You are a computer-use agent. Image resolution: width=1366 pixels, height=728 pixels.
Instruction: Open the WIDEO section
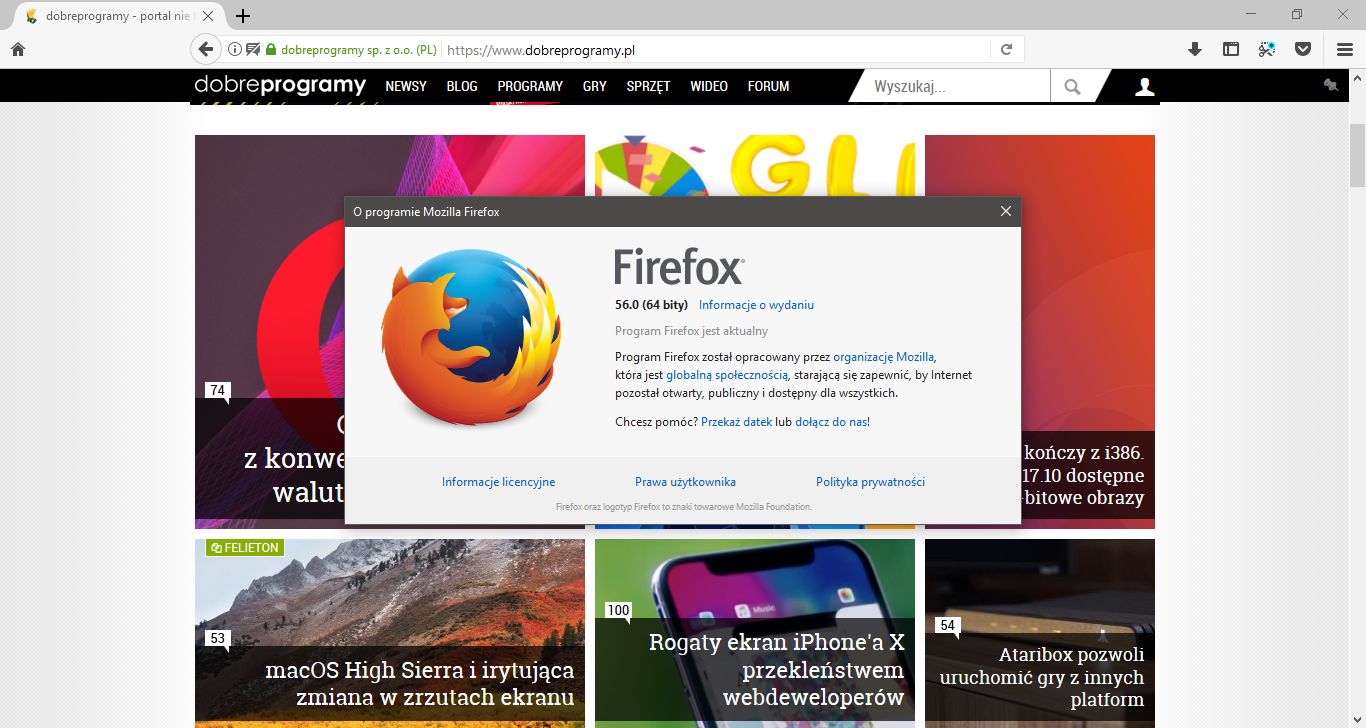(x=709, y=86)
